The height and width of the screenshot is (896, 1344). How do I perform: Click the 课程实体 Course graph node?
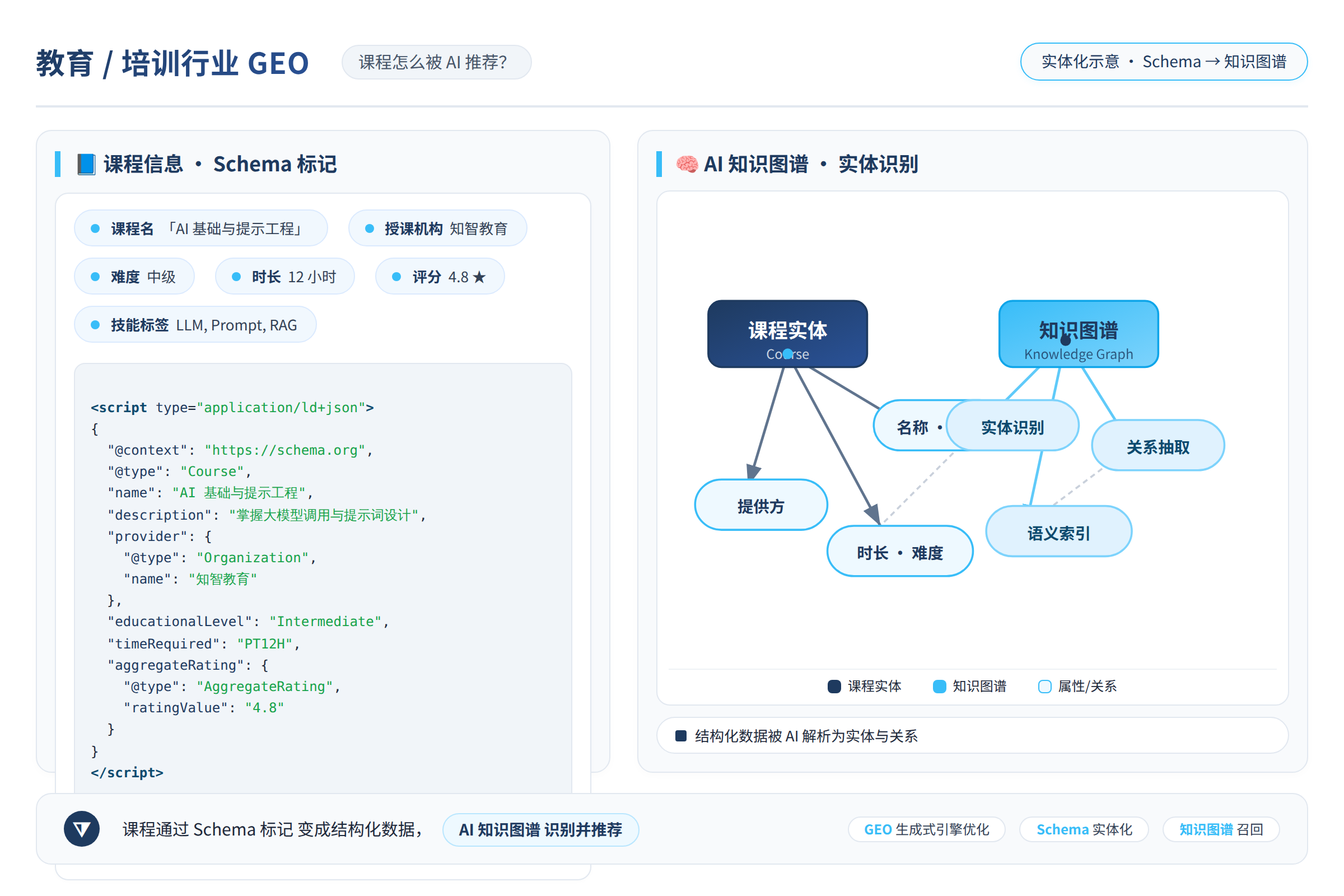(x=787, y=334)
